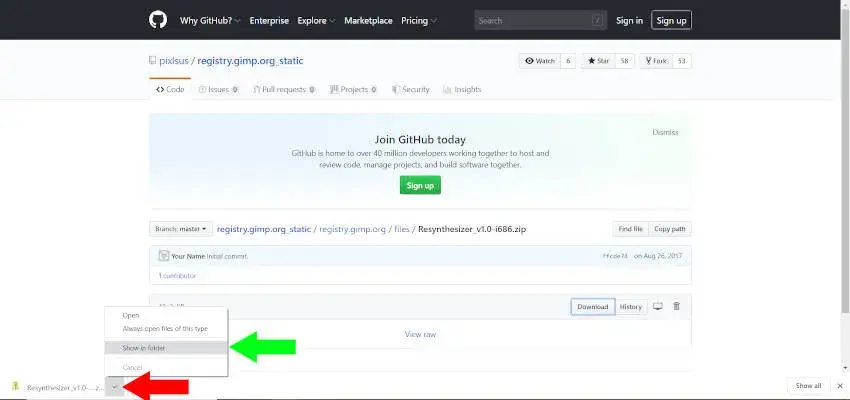The width and height of the screenshot is (850, 400).
Task: Click the downloaded Resynthesizer zip file item
Action: (x=57, y=387)
